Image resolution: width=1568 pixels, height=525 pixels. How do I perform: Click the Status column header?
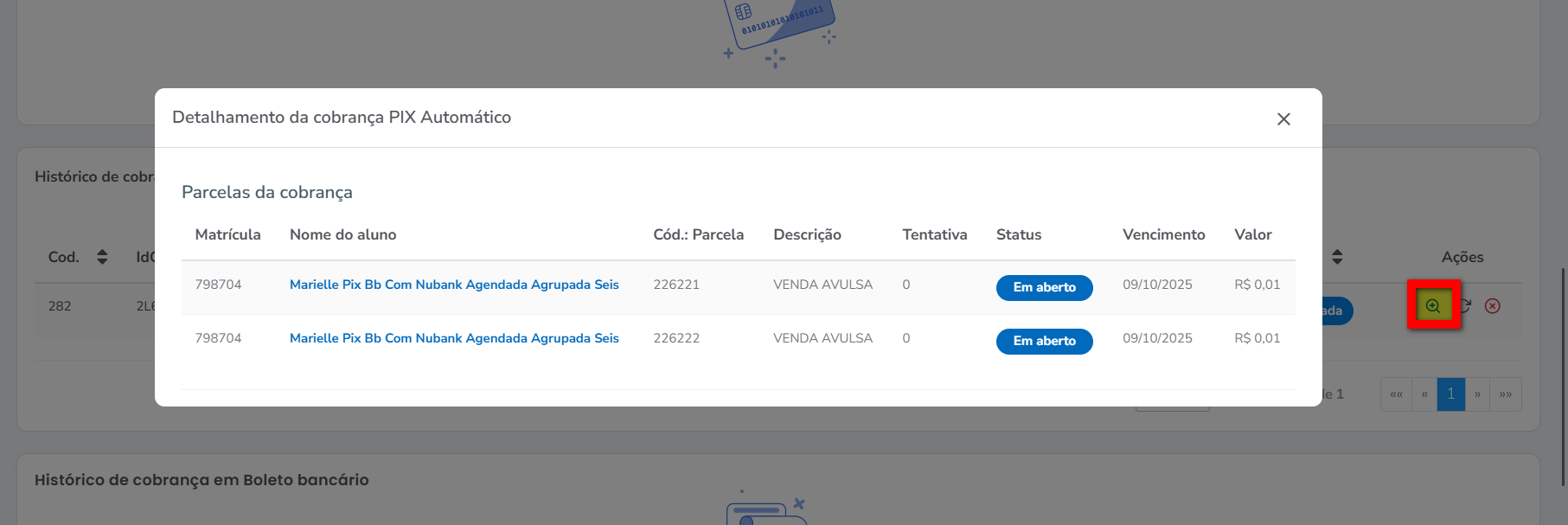click(x=1019, y=234)
